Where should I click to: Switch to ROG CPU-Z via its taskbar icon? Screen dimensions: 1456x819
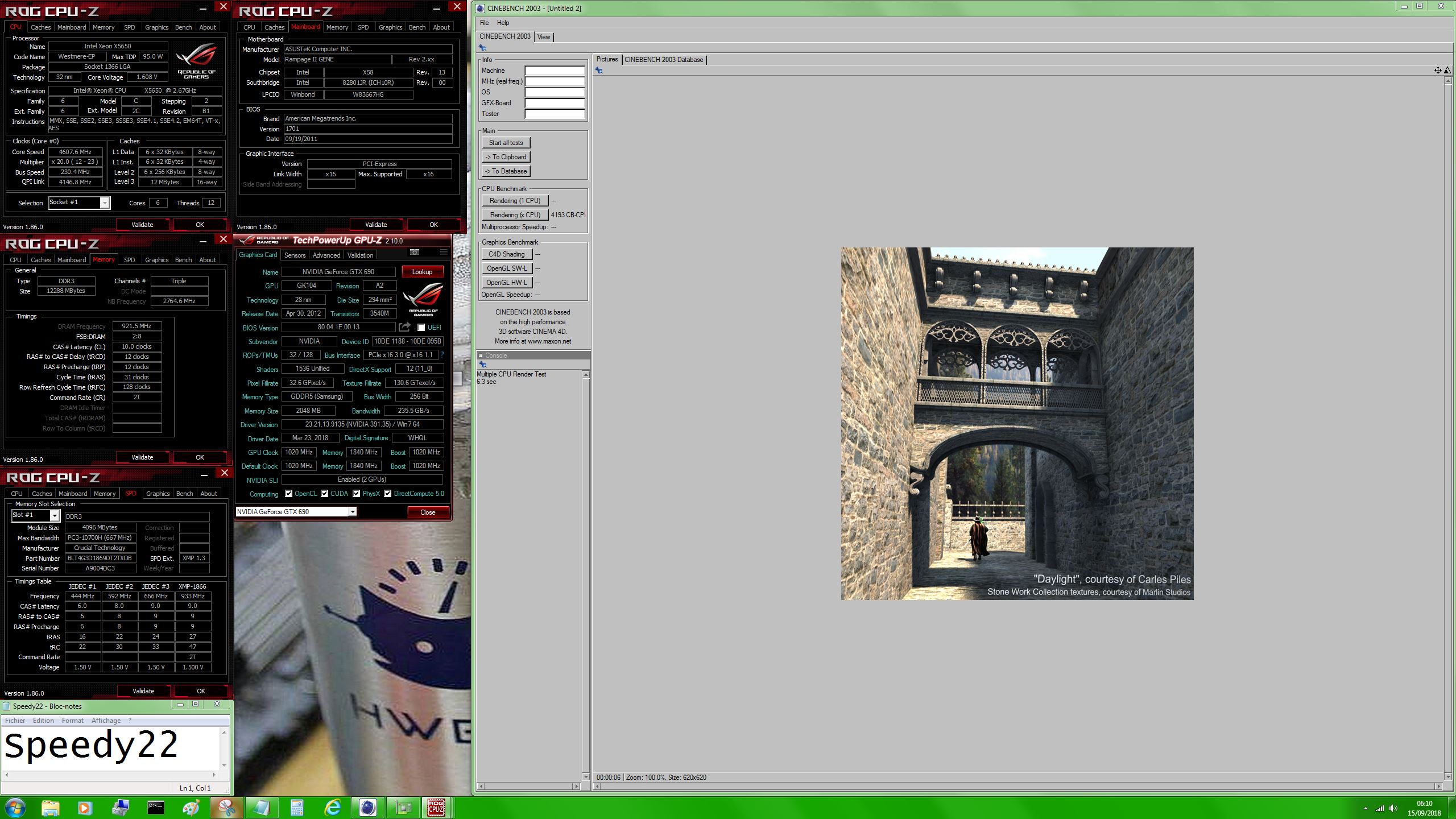pos(436,808)
